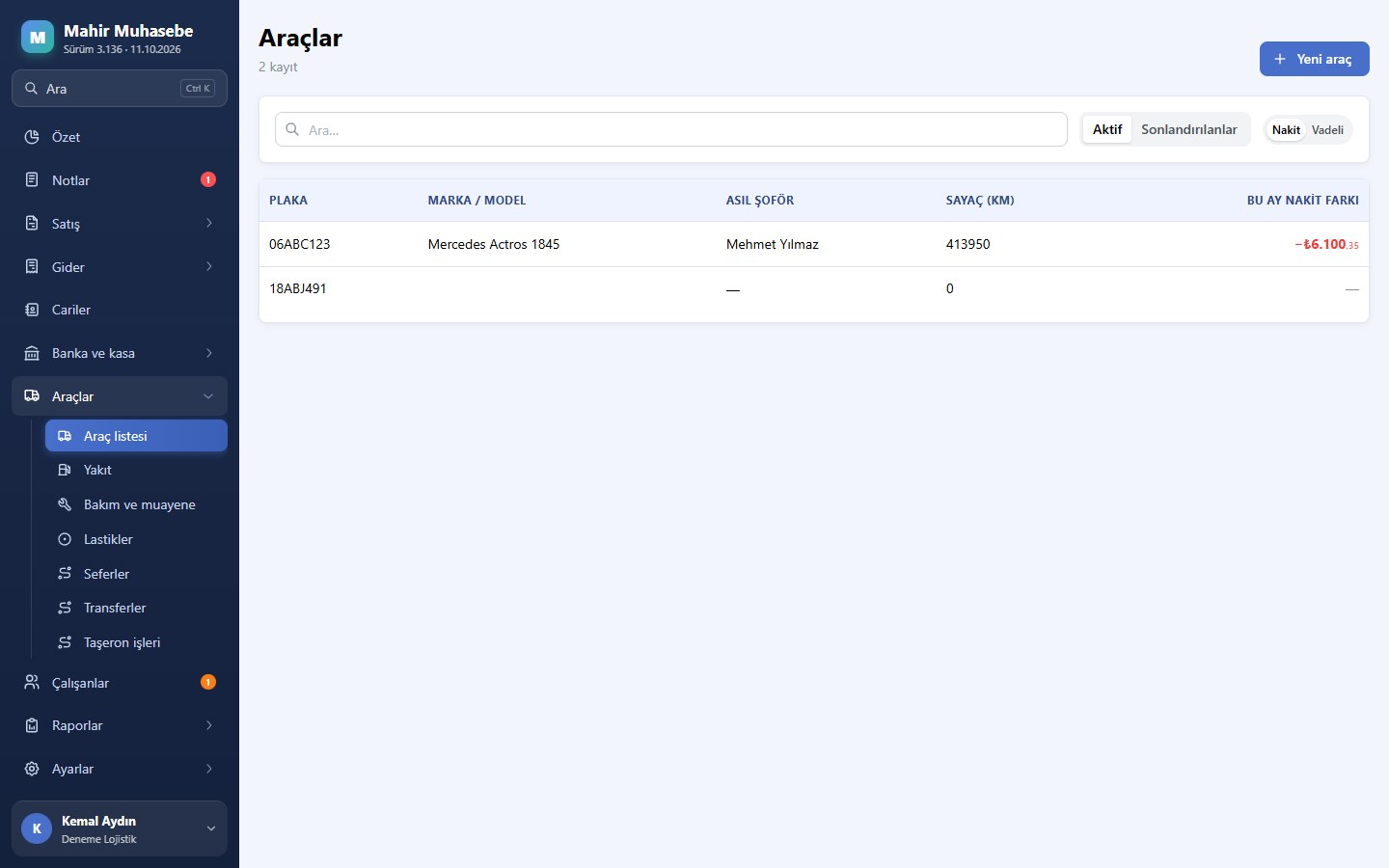Screen dimensions: 1389x868
Task: Focus the vehicle list search field
Action: point(671,129)
